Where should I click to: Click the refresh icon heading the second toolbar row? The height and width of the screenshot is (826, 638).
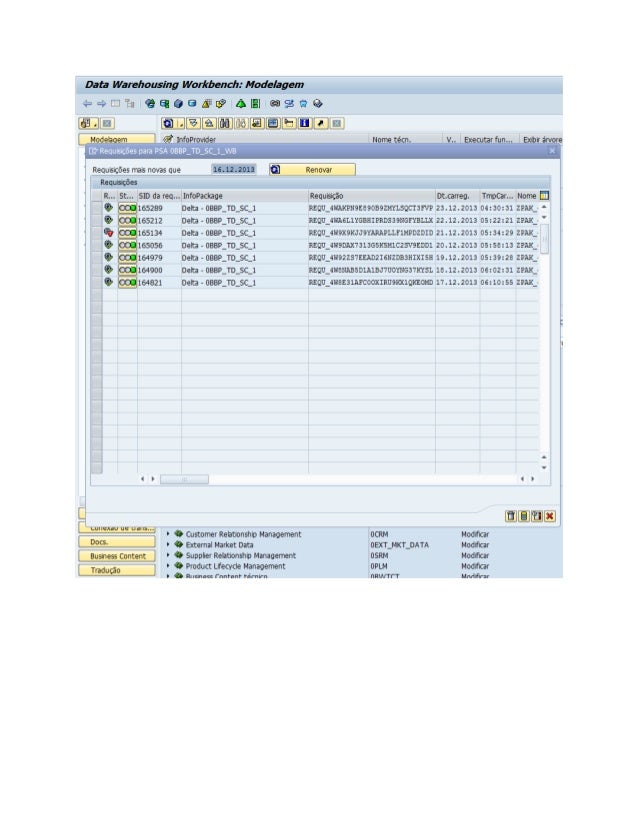(168, 123)
